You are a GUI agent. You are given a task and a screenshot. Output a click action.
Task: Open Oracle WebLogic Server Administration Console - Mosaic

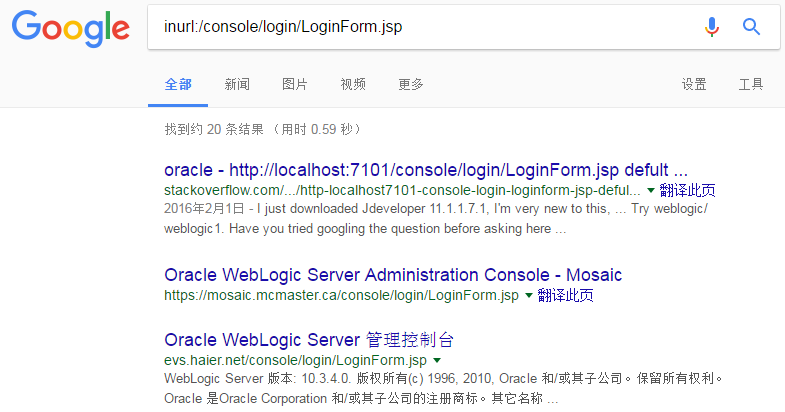pyautogui.click(x=393, y=275)
